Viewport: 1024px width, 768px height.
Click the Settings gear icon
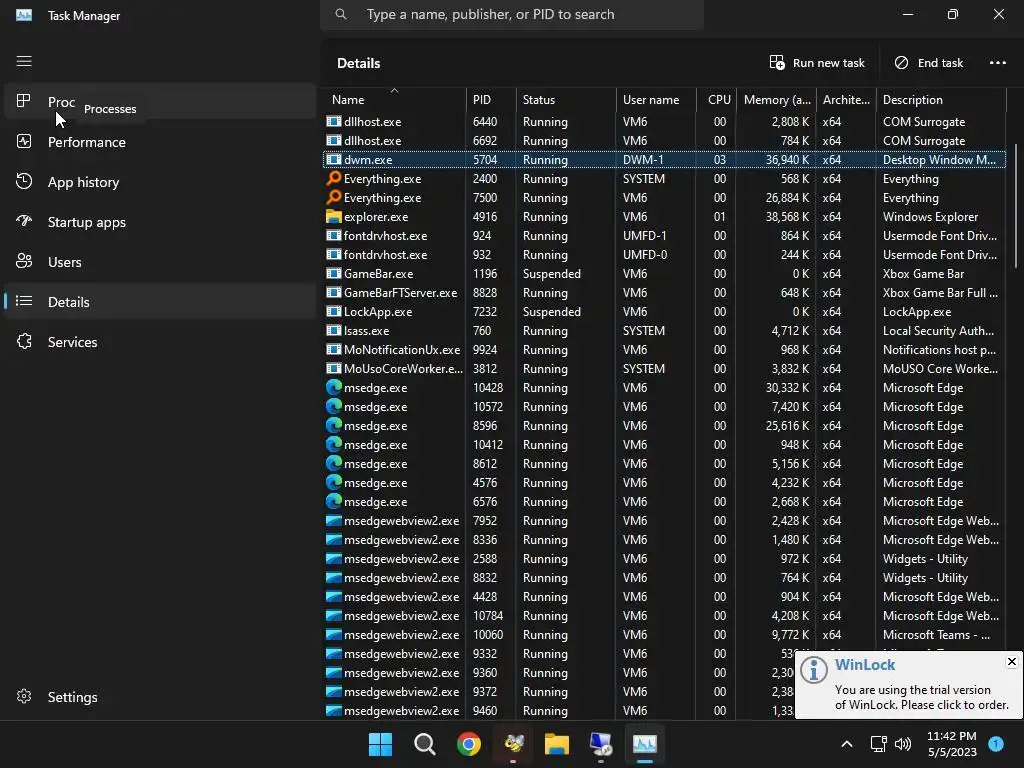[24, 696]
